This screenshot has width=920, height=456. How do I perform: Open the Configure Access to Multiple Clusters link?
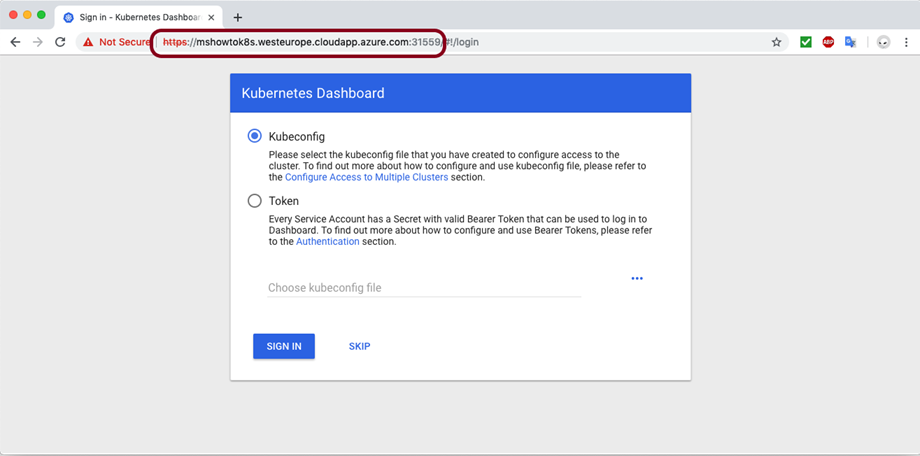tap(366, 177)
